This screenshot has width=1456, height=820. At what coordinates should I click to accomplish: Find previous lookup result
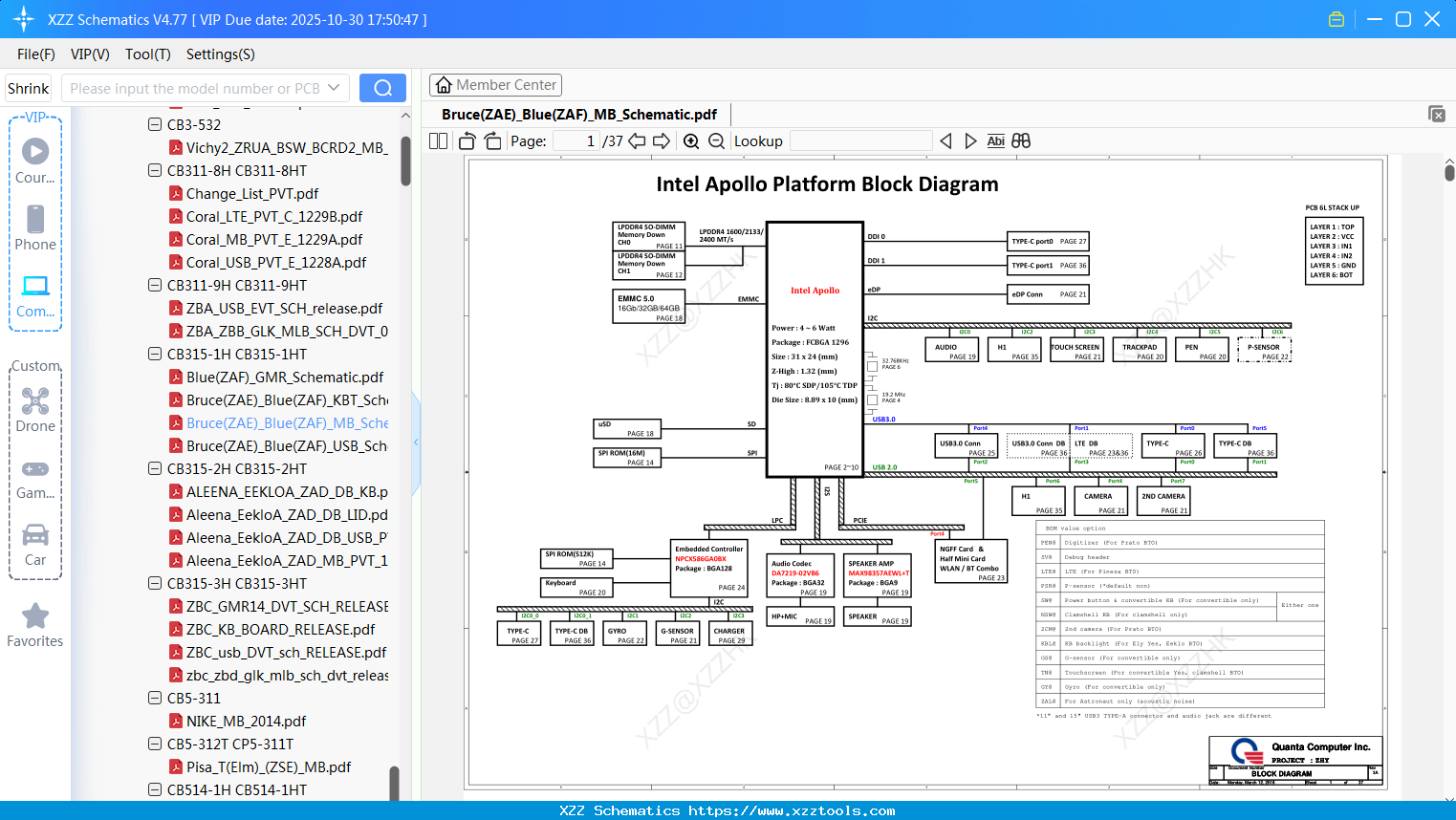[x=945, y=141]
